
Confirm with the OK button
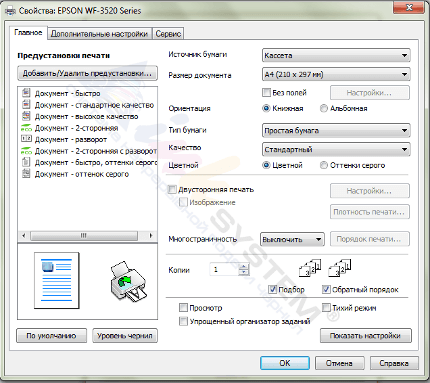(285, 363)
